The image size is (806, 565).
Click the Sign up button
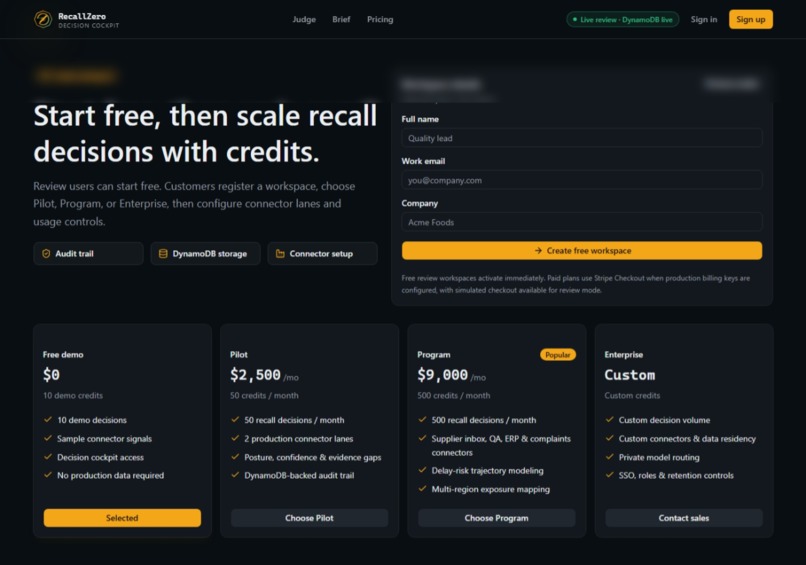click(750, 20)
